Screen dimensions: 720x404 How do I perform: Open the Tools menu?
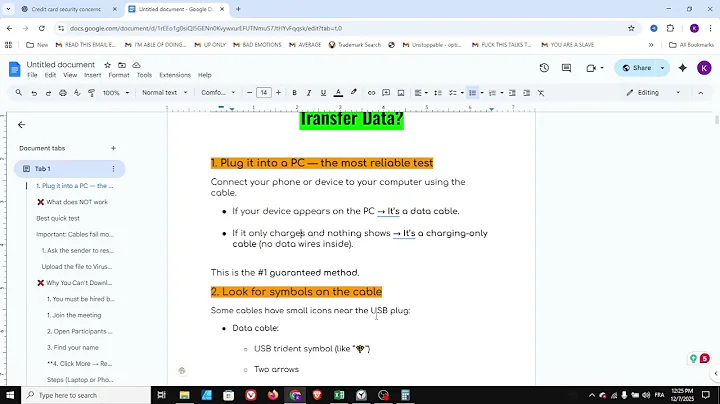pyautogui.click(x=144, y=75)
